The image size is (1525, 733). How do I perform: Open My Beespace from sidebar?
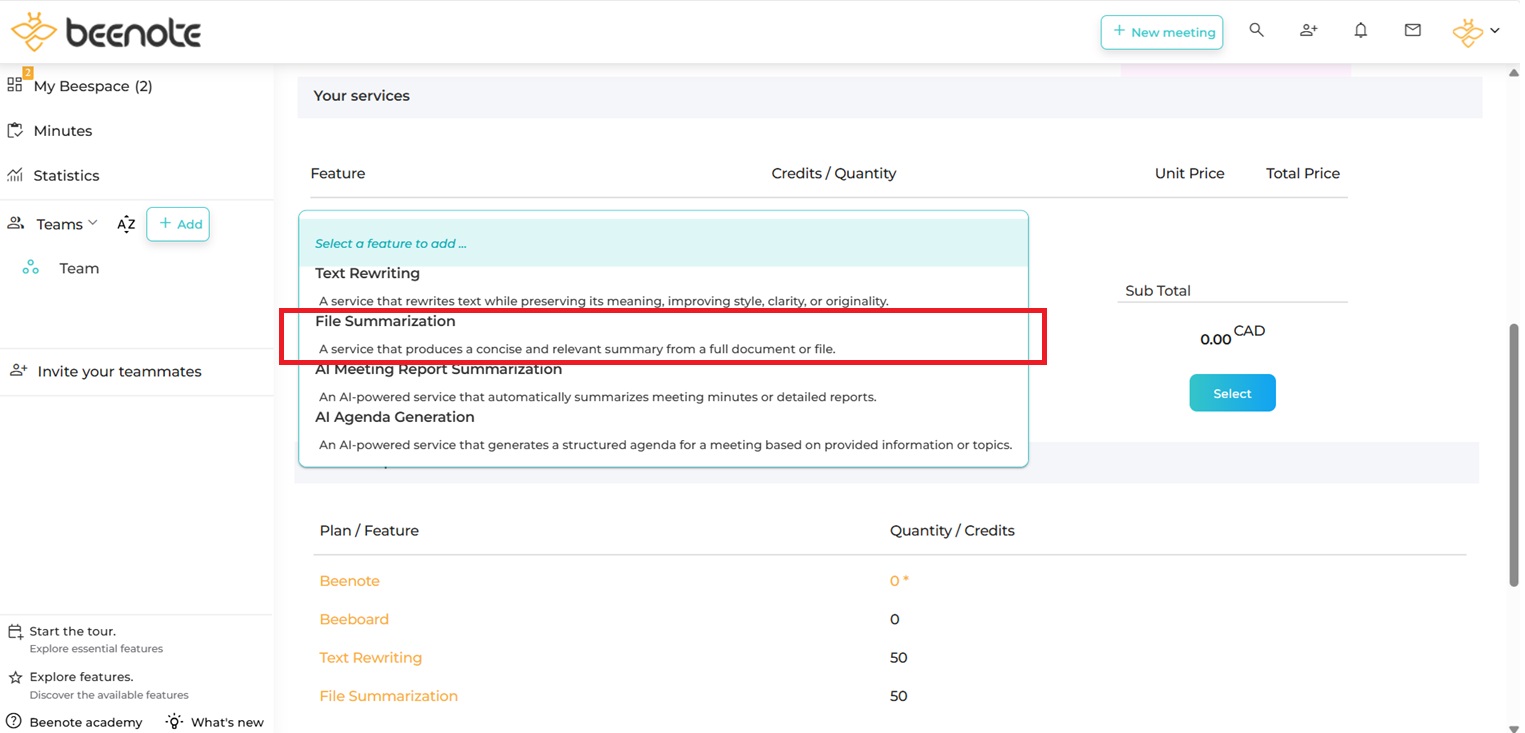pyautogui.click(x=92, y=86)
